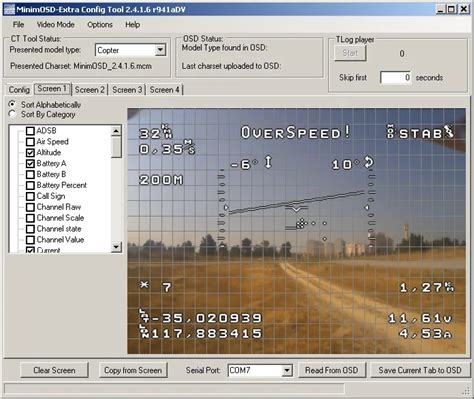The width and height of the screenshot is (474, 399).
Task: Click the 200M altitude readout in preview
Action: click(161, 180)
